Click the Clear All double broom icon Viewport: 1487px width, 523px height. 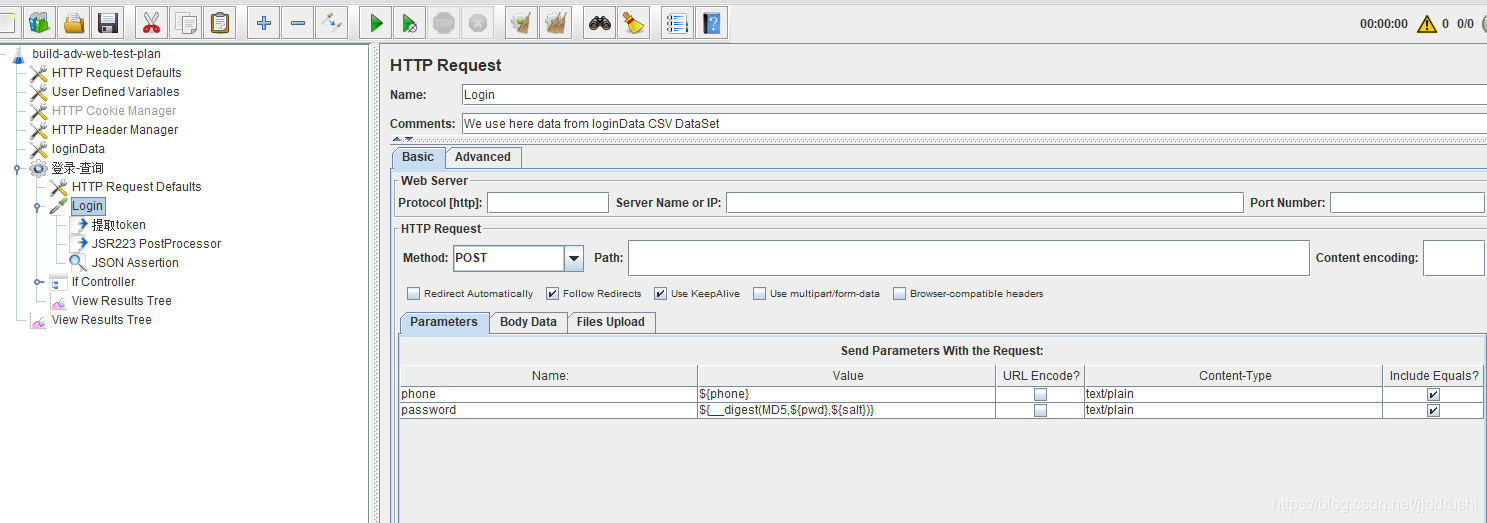click(x=555, y=22)
